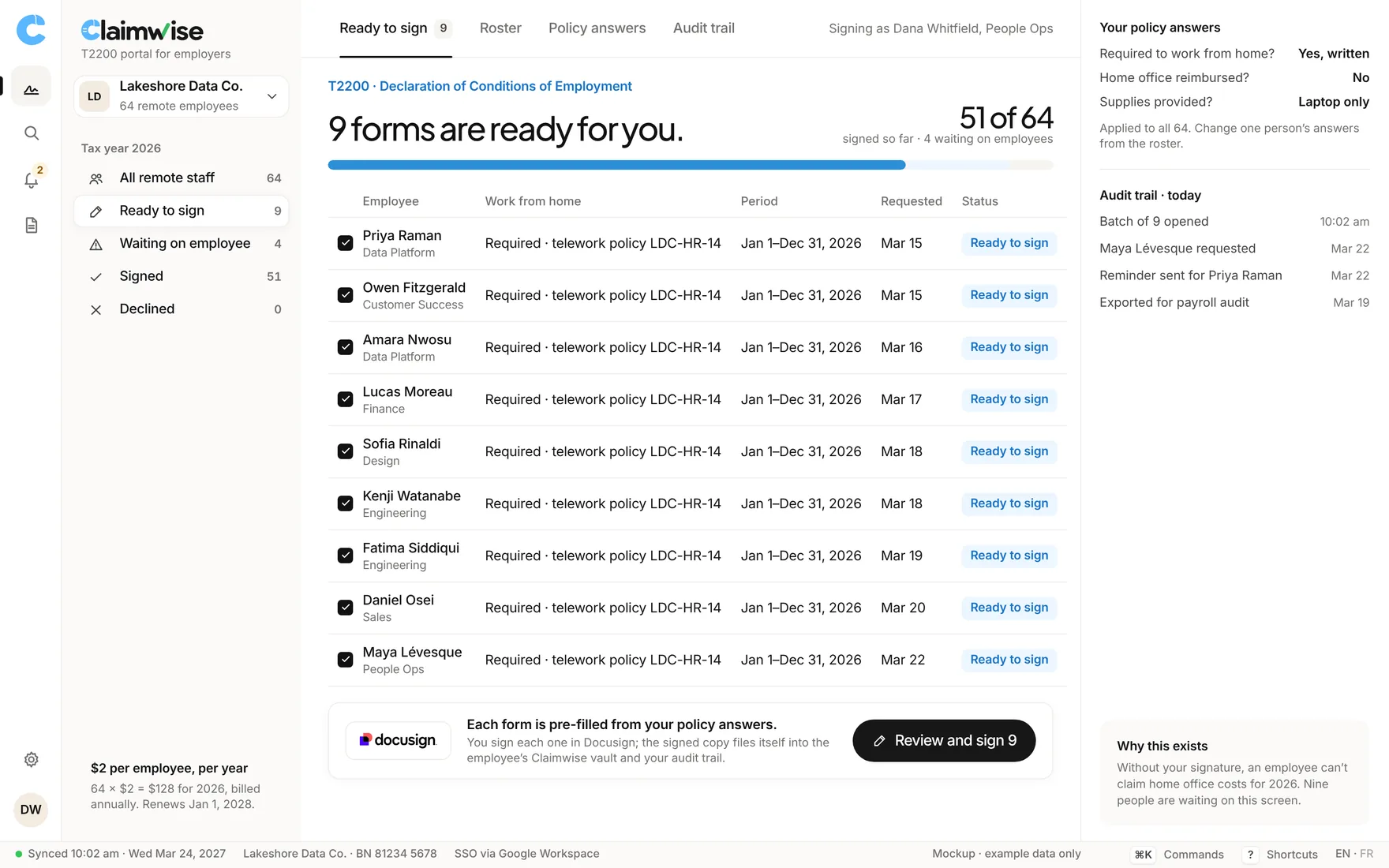Click the Exported for payroll audit entry
1389x868 pixels.
[1234, 302]
